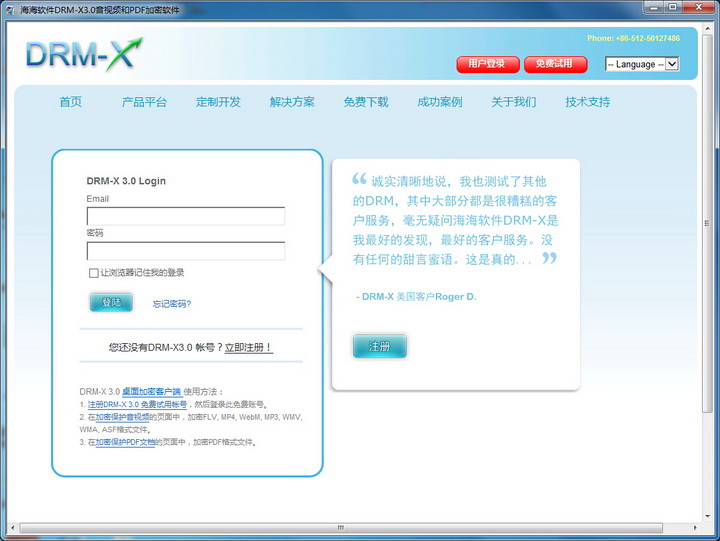Open the 首页 menu item
Screen dimensions: 720x541
point(71,102)
